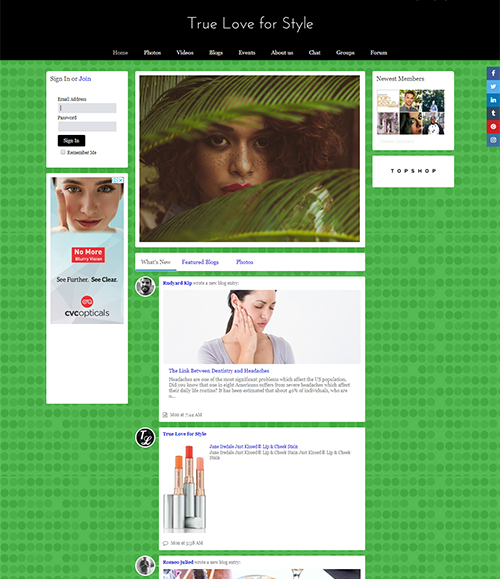Open the Videos menu item
This screenshot has width=500, height=579.
tap(185, 53)
